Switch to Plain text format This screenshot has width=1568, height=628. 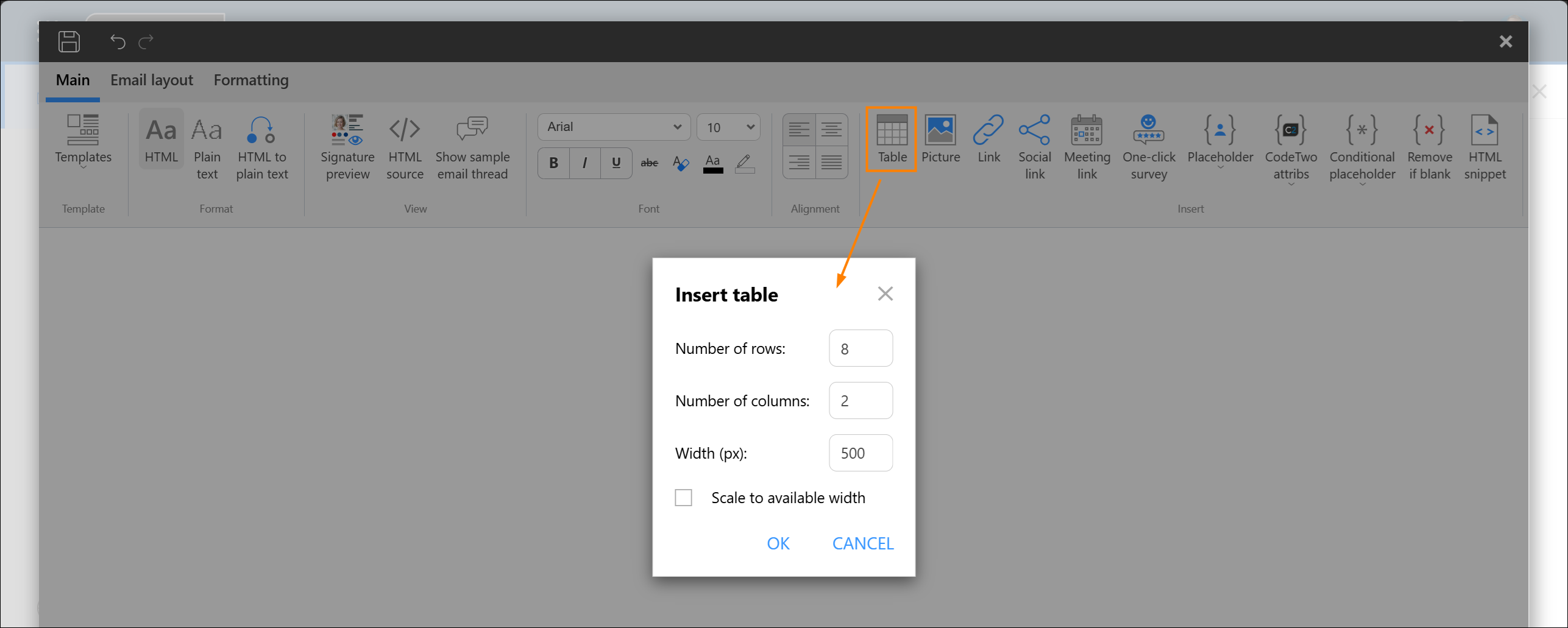(x=207, y=148)
